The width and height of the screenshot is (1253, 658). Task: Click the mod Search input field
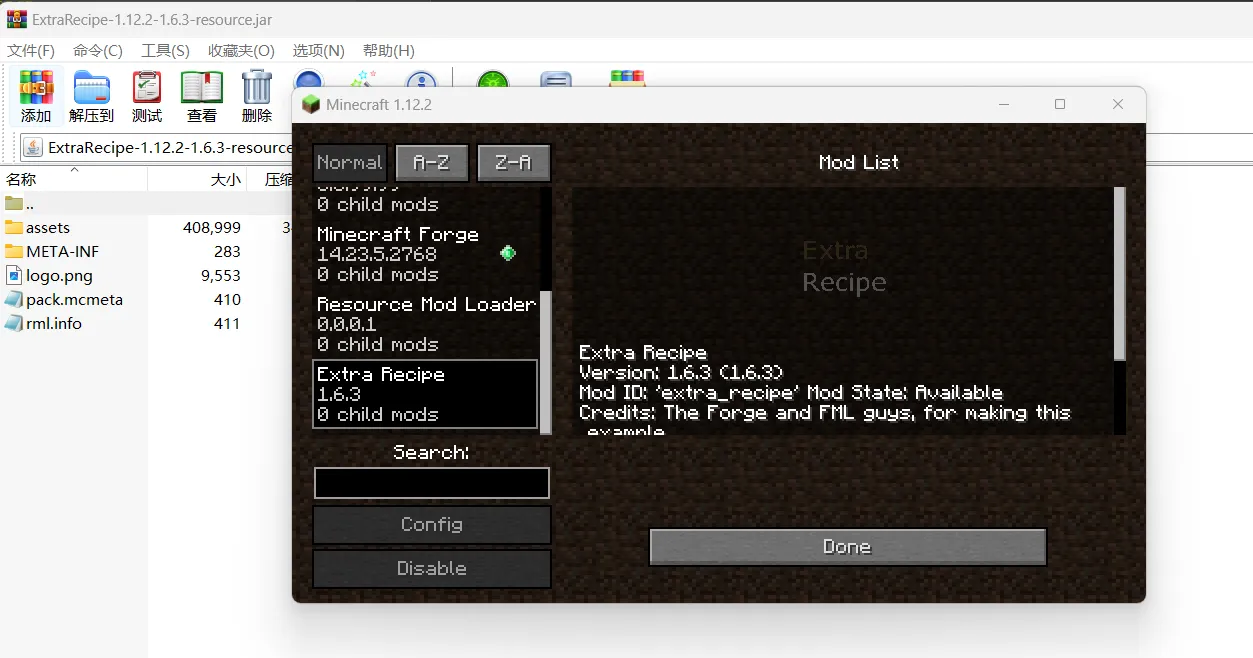(x=432, y=483)
